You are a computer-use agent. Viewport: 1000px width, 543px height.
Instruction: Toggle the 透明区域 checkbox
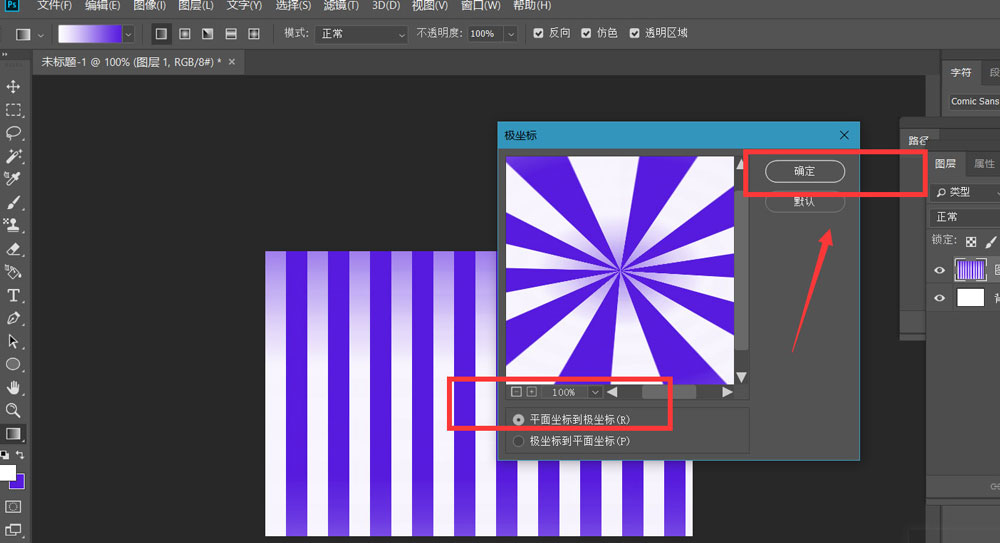coord(634,33)
